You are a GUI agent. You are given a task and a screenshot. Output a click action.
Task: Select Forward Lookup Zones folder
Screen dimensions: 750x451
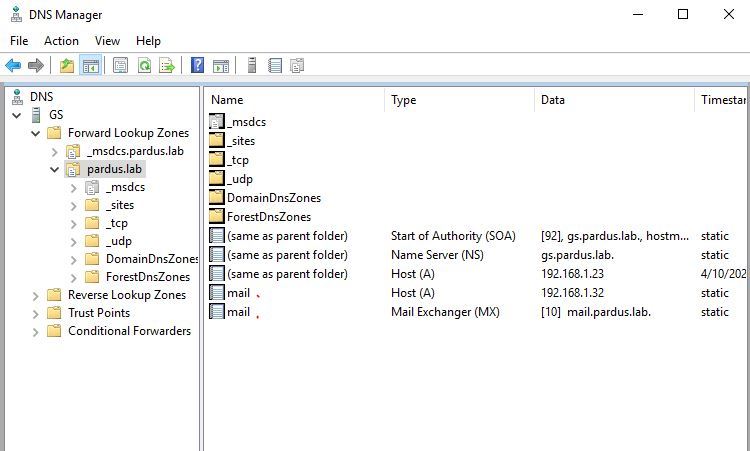(x=128, y=133)
